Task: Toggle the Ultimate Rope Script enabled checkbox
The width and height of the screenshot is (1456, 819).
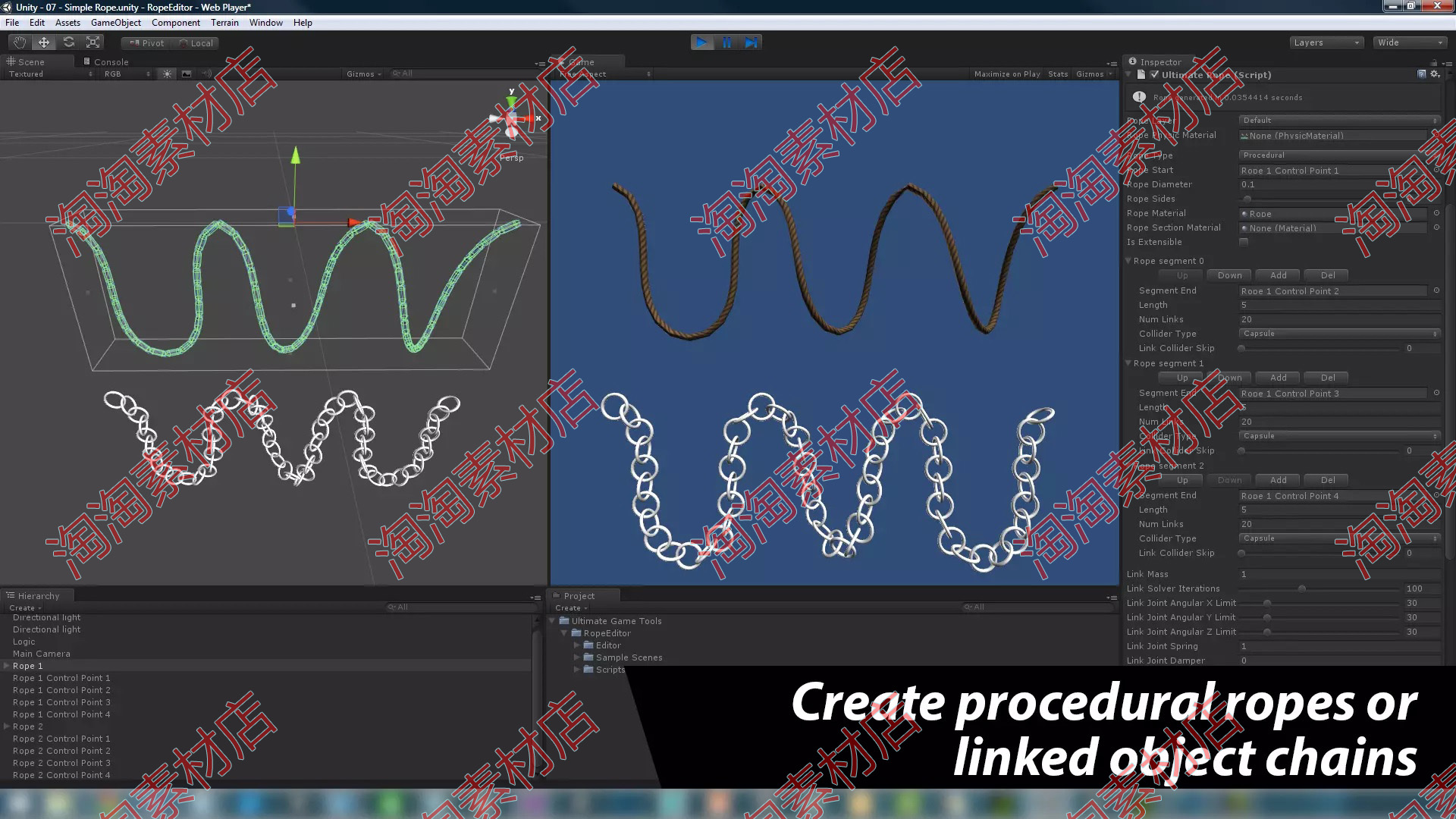Action: point(1153,75)
